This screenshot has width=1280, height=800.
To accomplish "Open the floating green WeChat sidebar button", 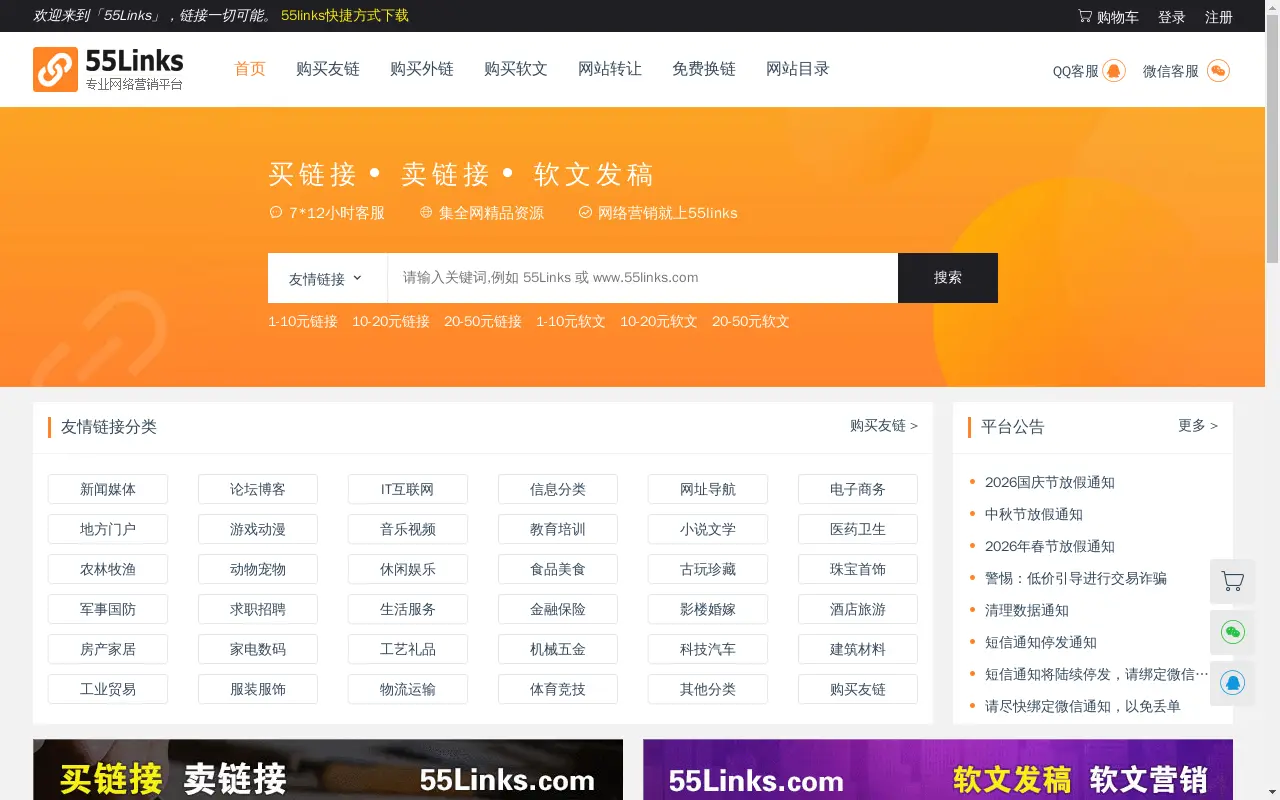I will coord(1232,632).
